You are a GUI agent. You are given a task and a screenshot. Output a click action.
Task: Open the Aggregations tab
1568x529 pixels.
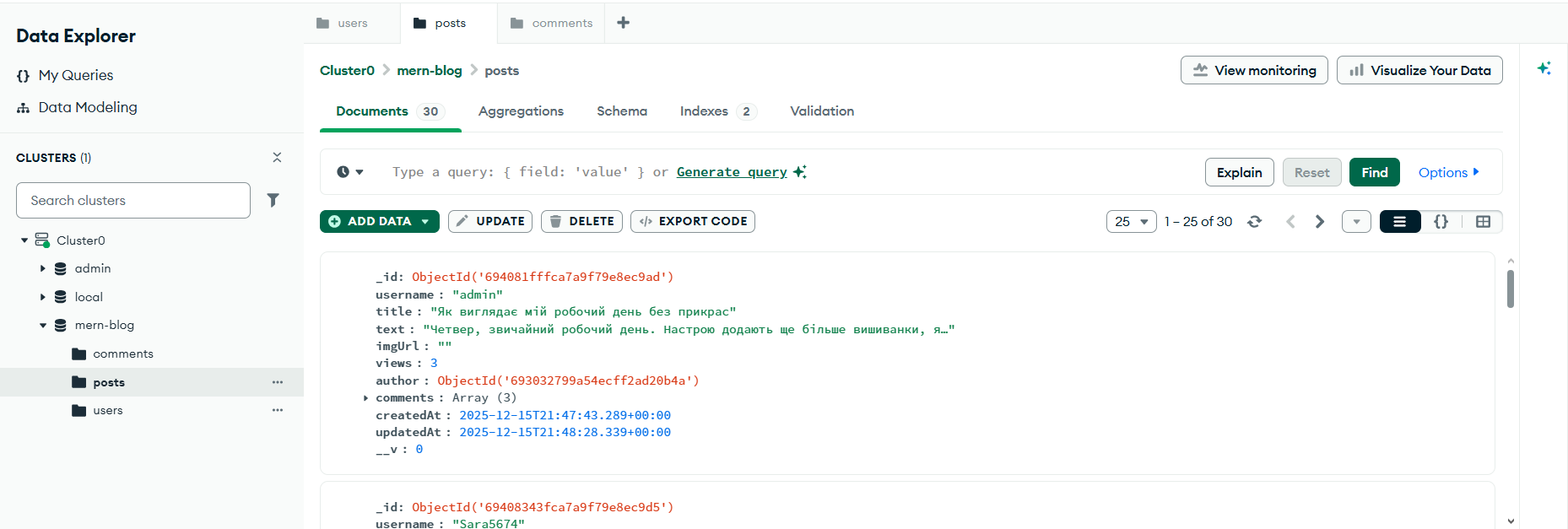(x=521, y=111)
